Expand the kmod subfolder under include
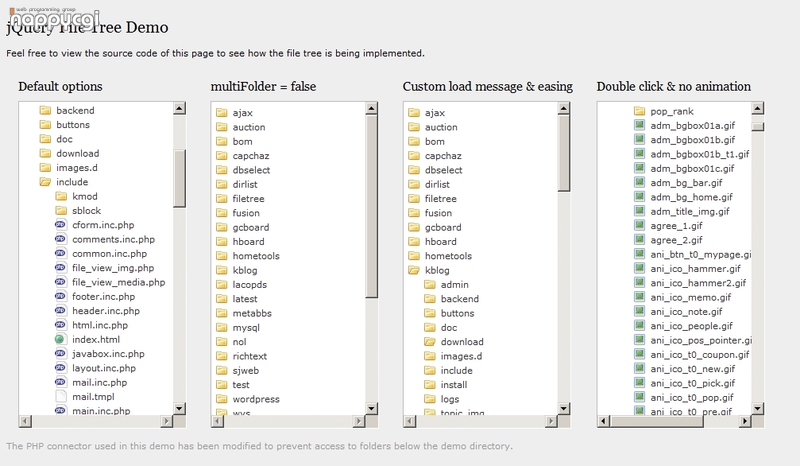 click(85, 196)
